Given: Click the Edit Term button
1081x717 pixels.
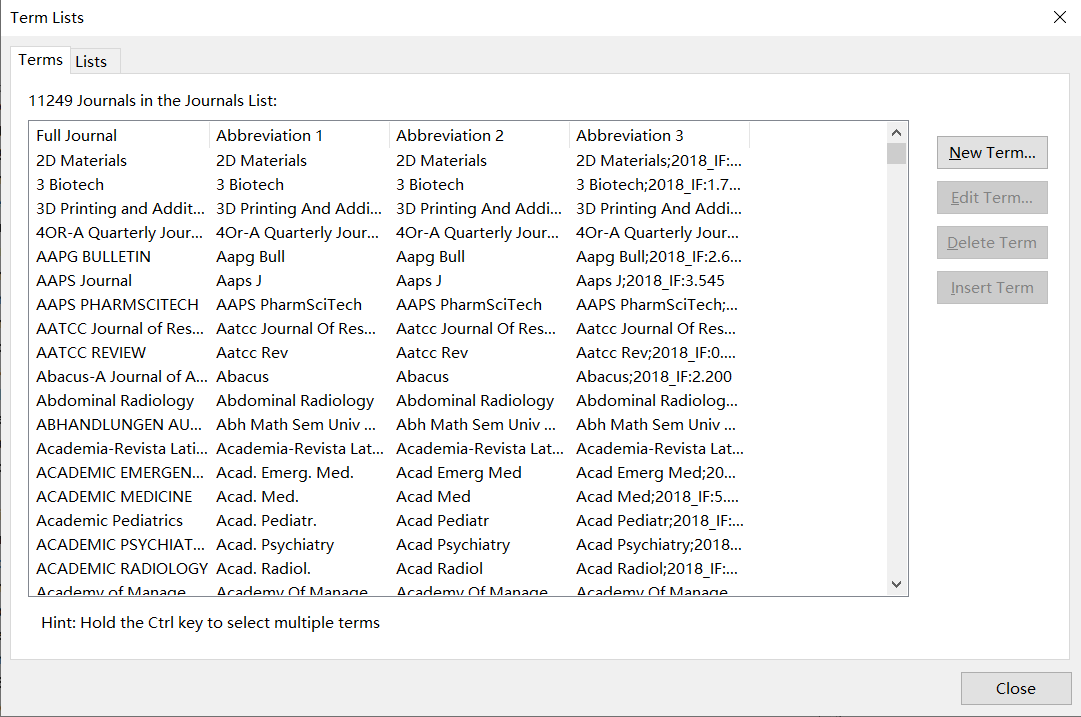Looking at the screenshot, I should coord(992,198).
